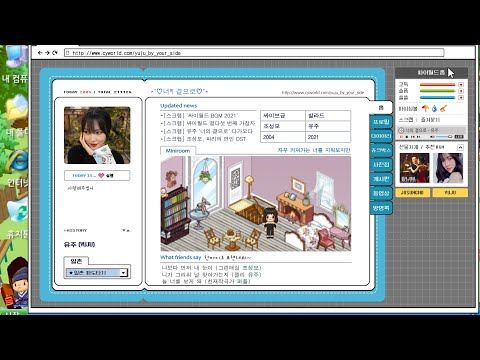Adjust the player volume slider
This screenshot has height=360, width=480.
coord(444,137)
